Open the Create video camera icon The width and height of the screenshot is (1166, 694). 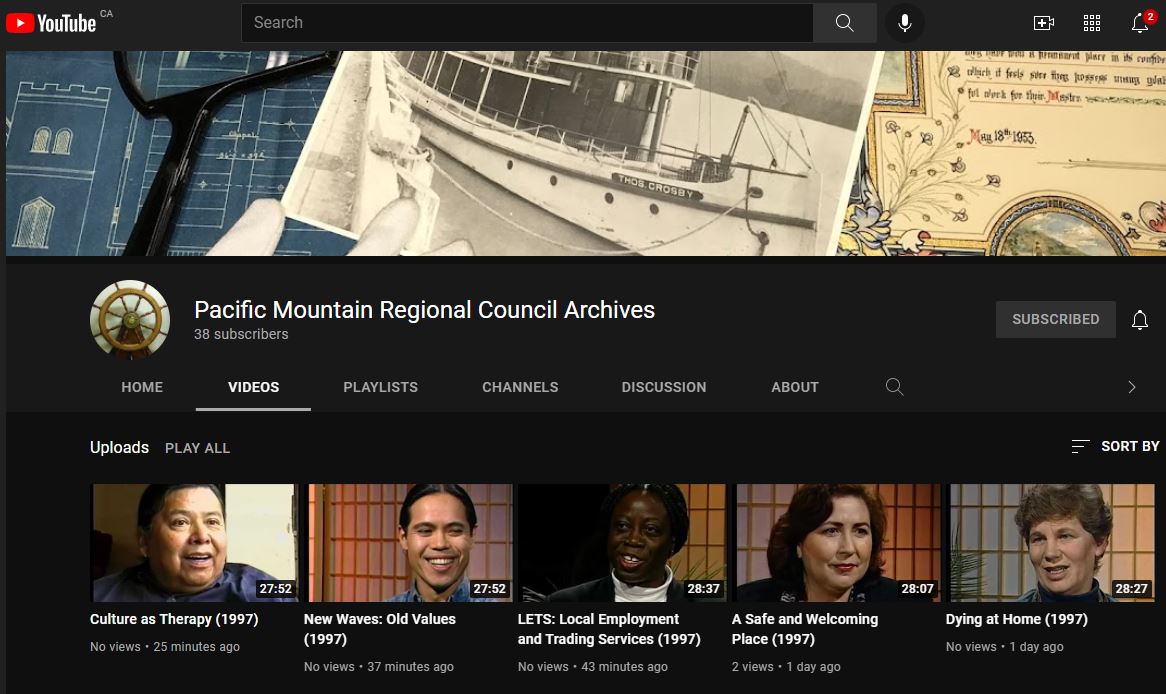click(1043, 23)
